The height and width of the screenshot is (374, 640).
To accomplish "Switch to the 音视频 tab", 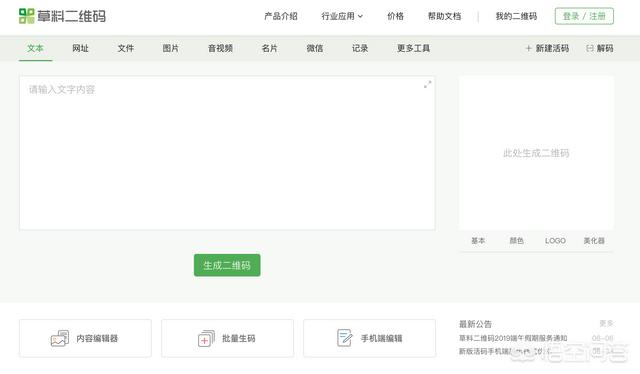I will pyautogui.click(x=220, y=48).
